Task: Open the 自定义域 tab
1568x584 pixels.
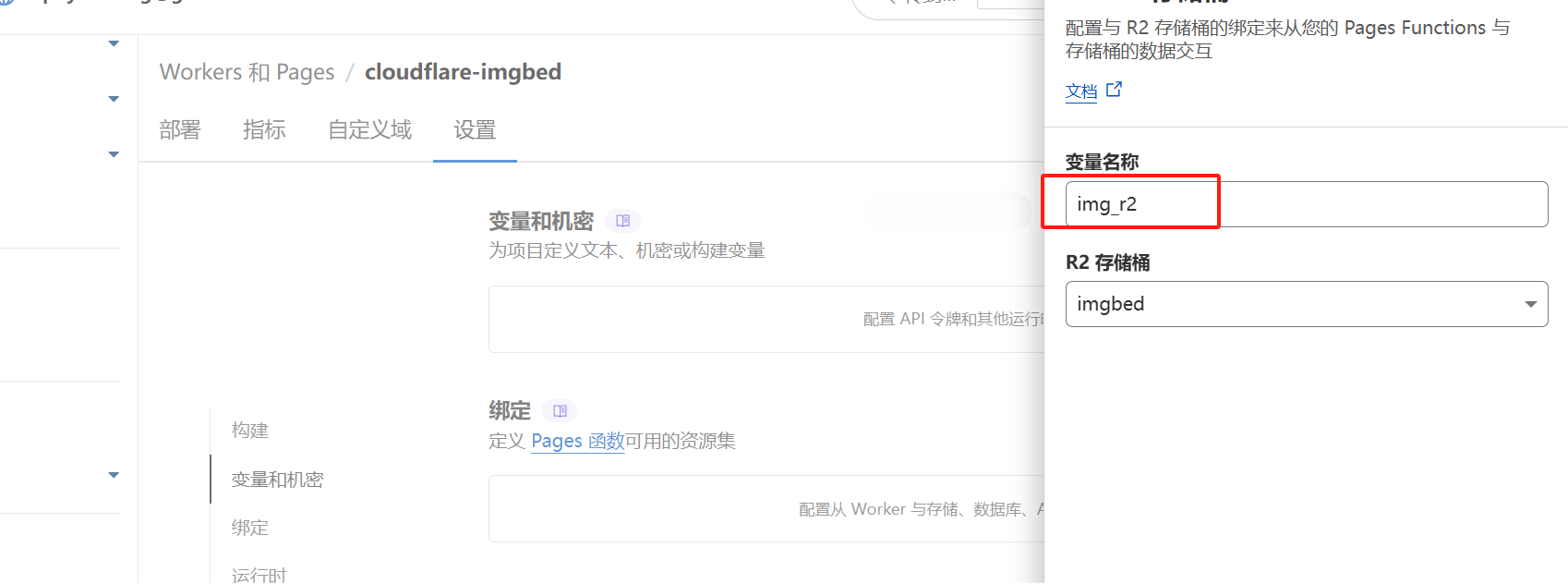Action: point(370,130)
